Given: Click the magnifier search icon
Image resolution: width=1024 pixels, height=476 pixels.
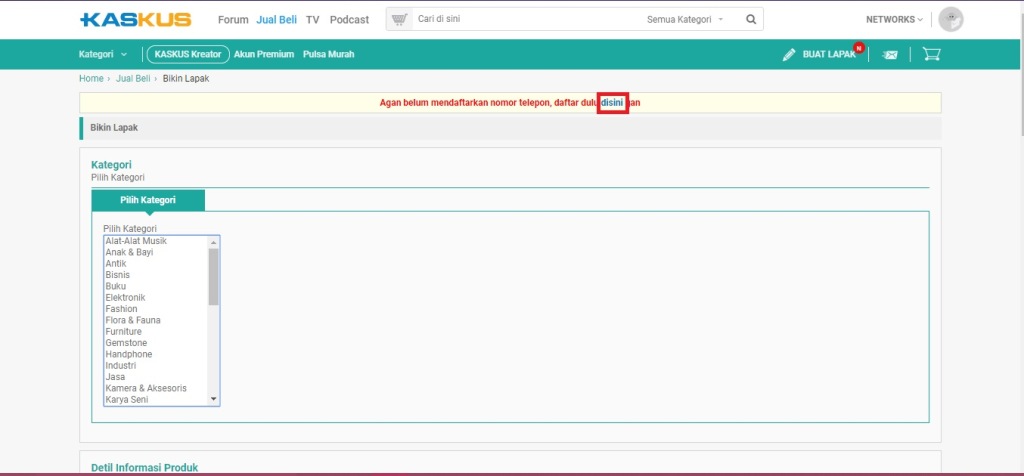Looking at the screenshot, I should (x=751, y=20).
